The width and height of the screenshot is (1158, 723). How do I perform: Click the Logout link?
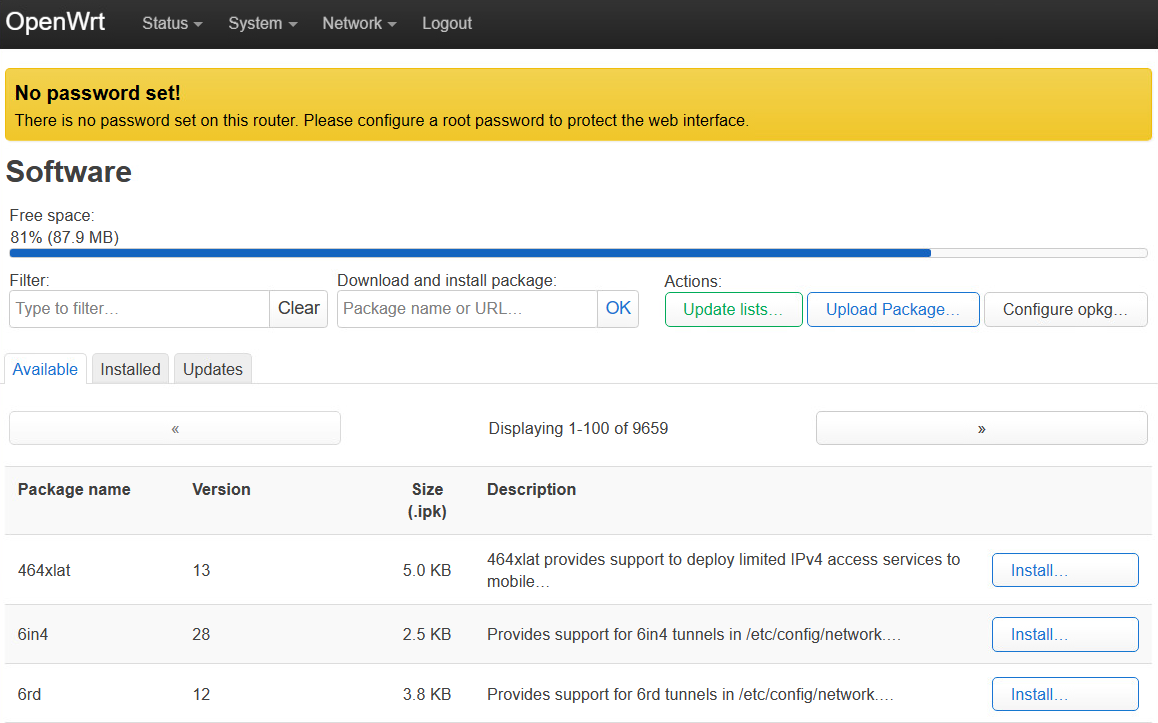[447, 23]
